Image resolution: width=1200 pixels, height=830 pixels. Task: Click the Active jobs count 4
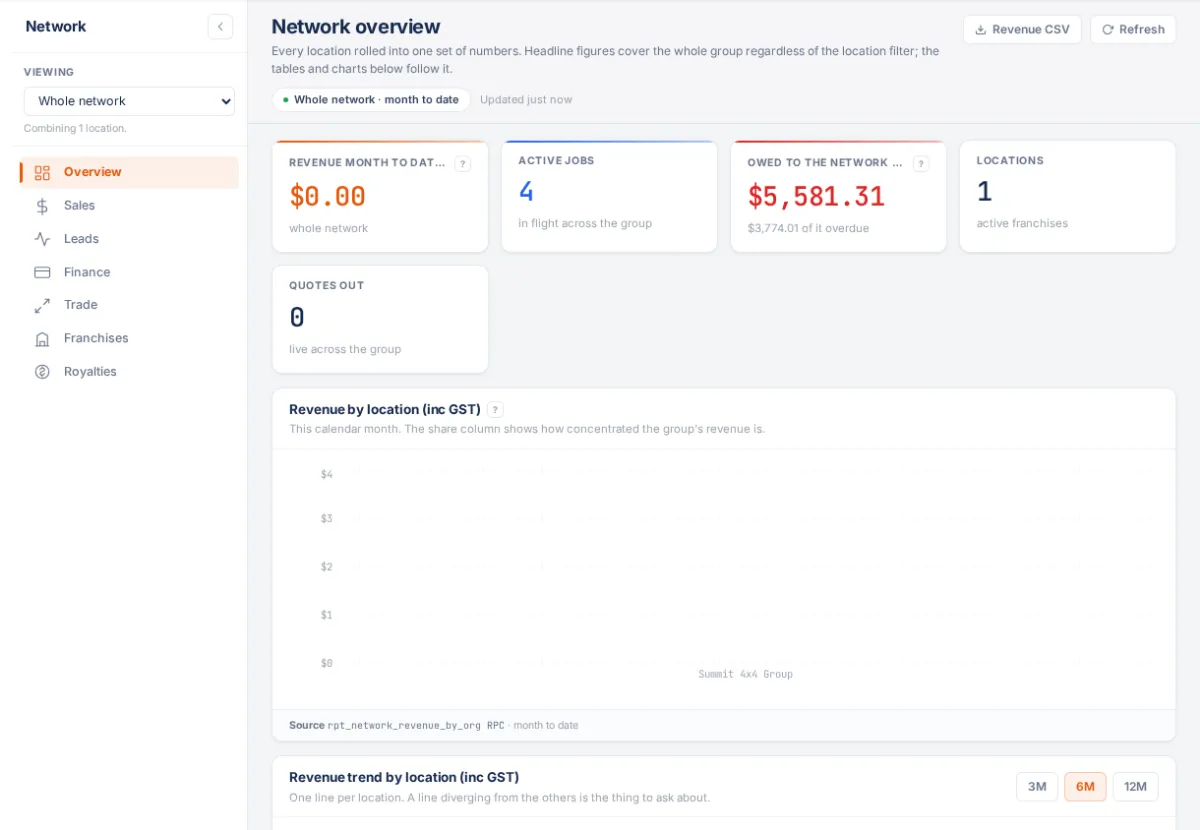pyautogui.click(x=526, y=191)
